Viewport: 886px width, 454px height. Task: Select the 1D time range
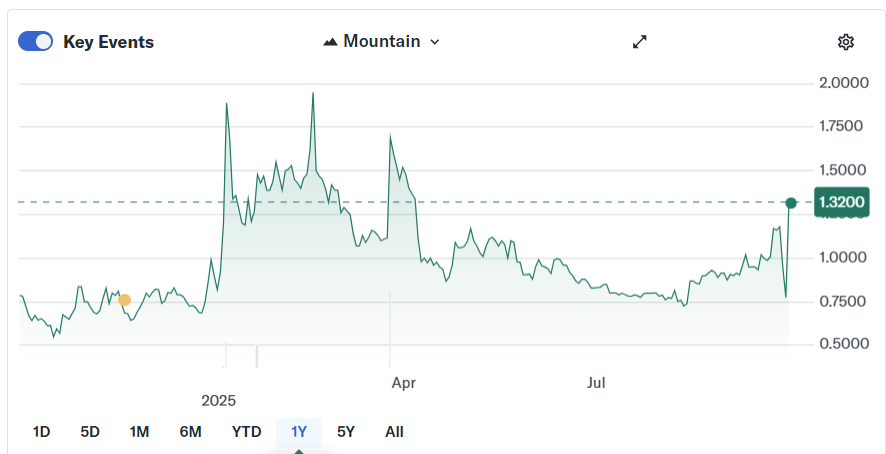pyautogui.click(x=41, y=432)
